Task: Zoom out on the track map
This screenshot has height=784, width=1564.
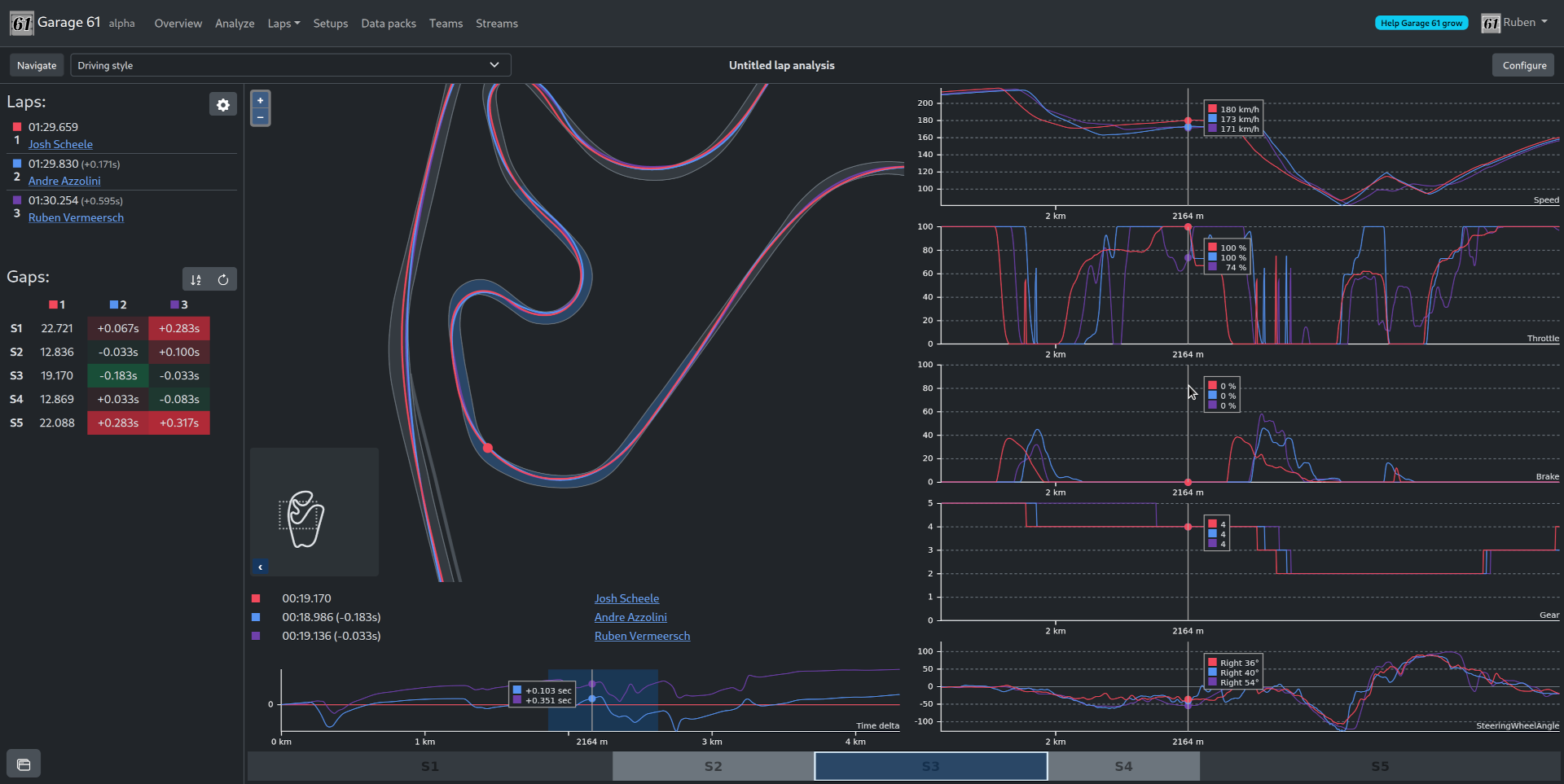Action: [x=260, y=117]
